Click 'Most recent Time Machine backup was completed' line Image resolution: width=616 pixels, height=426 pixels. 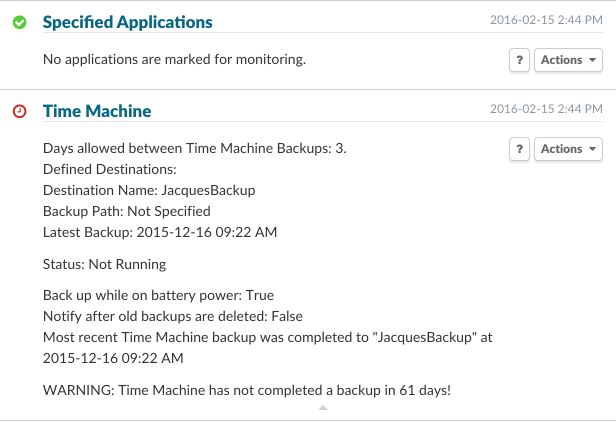[268, 347]
